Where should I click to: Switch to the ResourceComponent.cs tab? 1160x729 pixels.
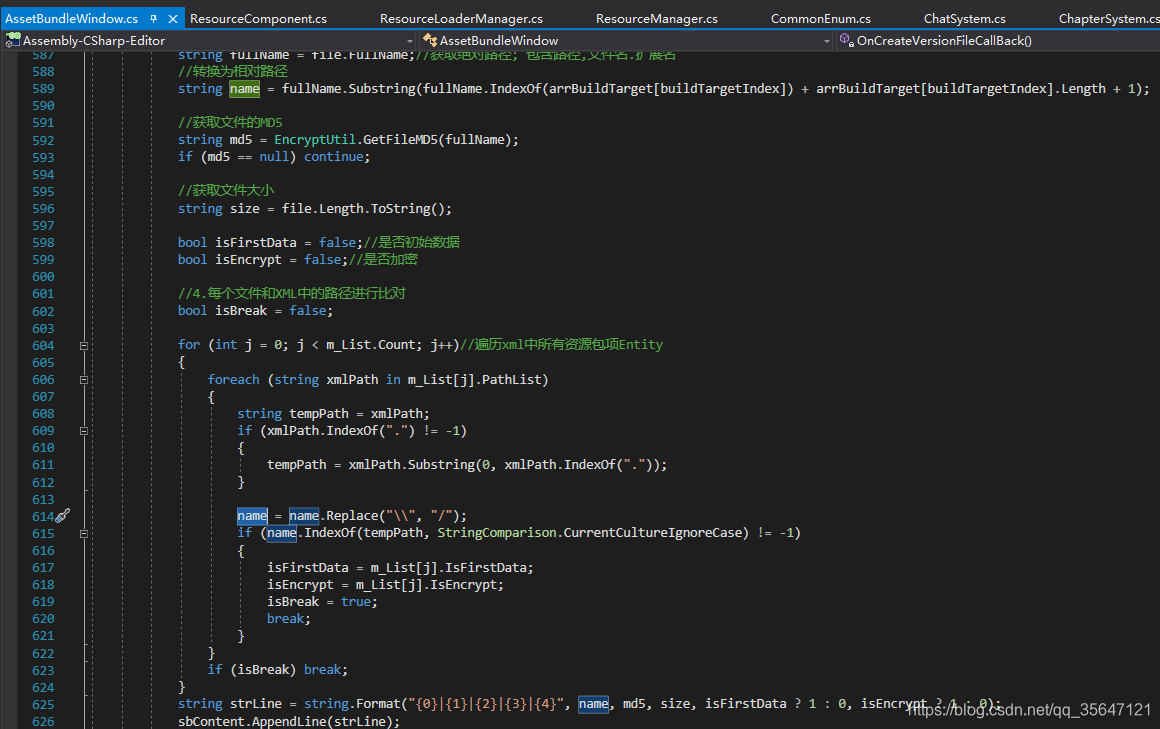[x=258, y=19]
